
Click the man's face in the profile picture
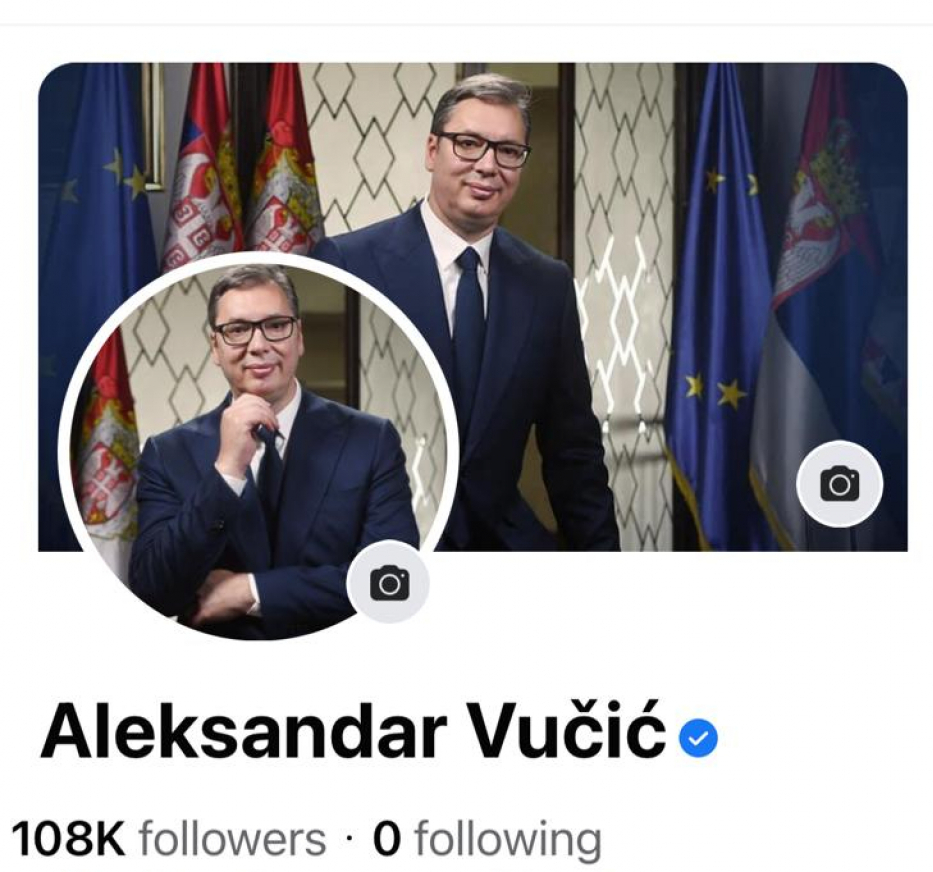point(255,335)
